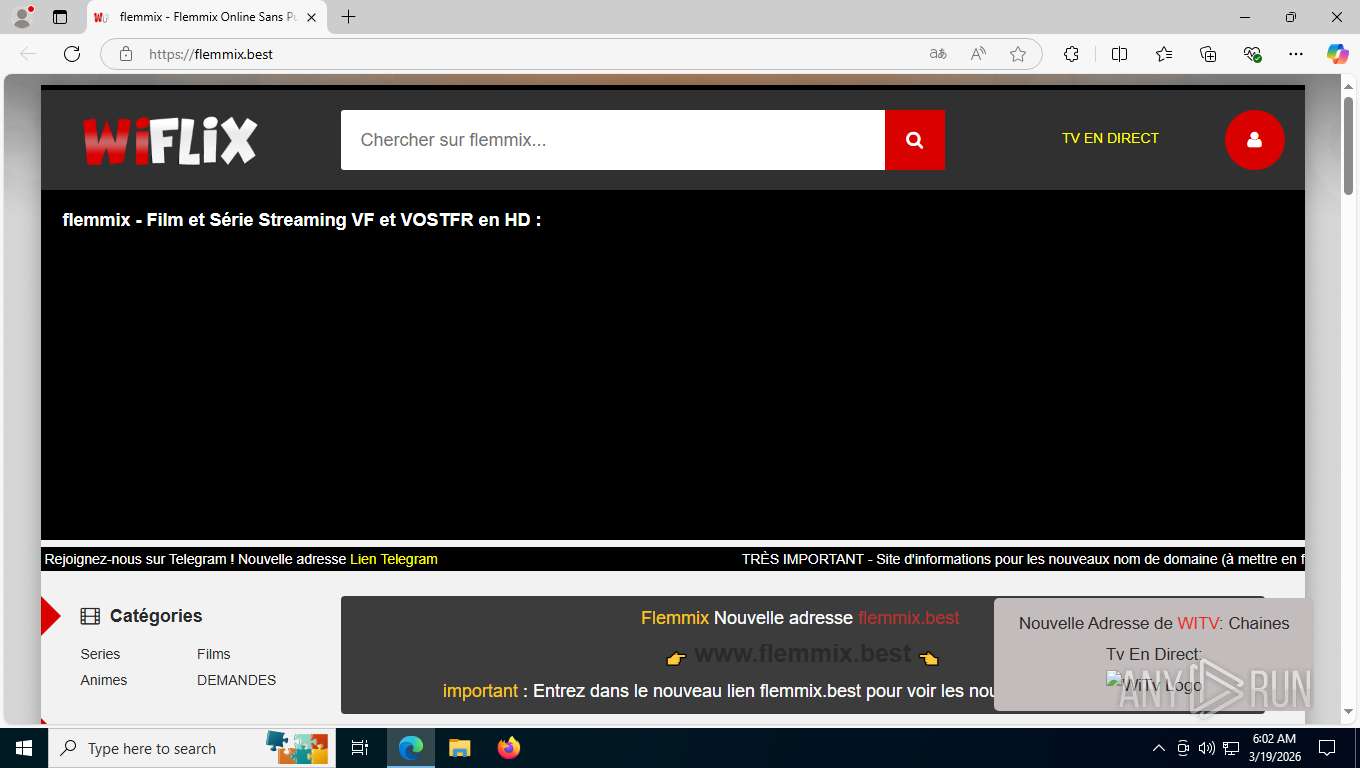Screen dimensions: 1360x768
Task: Open Favorites list icon
Action: coord(1164,54)
